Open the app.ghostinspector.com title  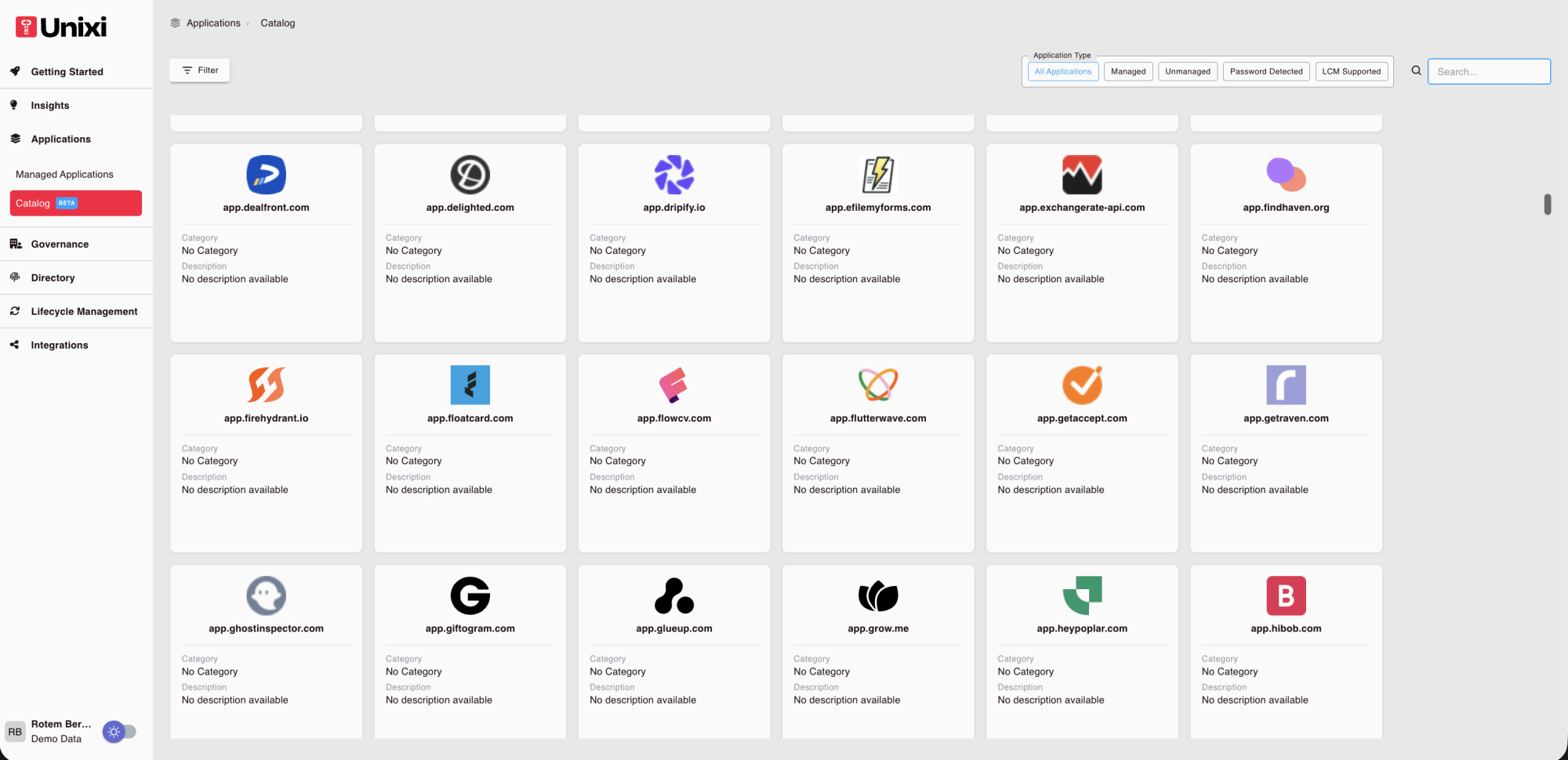(267, 628)
